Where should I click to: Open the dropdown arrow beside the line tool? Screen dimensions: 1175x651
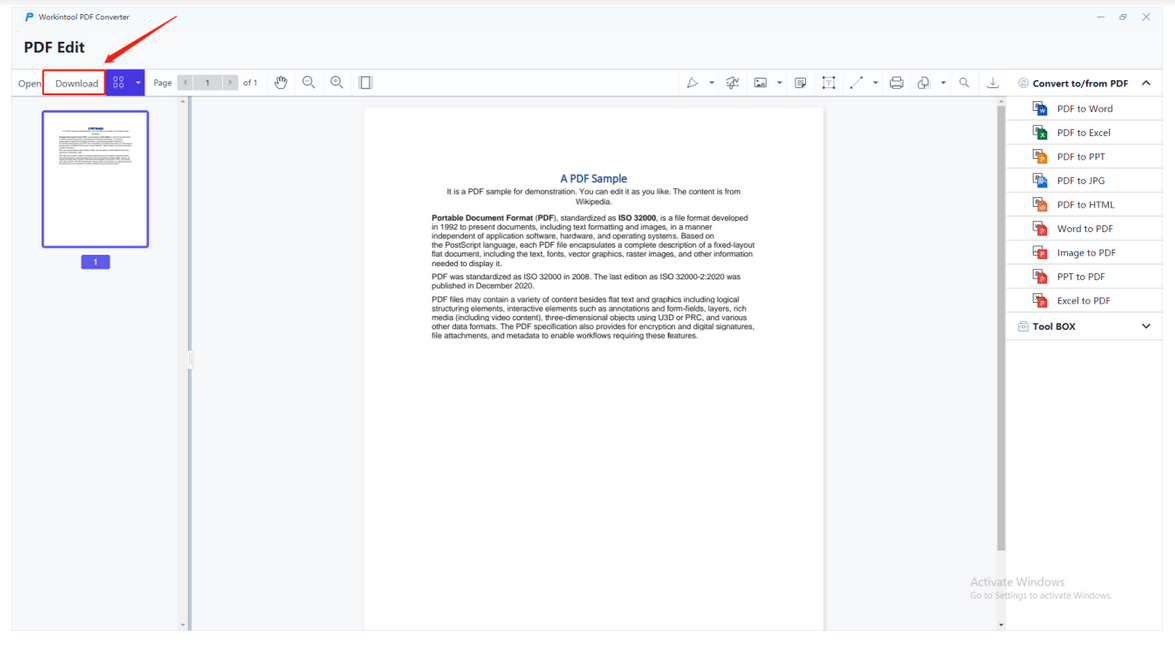point(875,83)
